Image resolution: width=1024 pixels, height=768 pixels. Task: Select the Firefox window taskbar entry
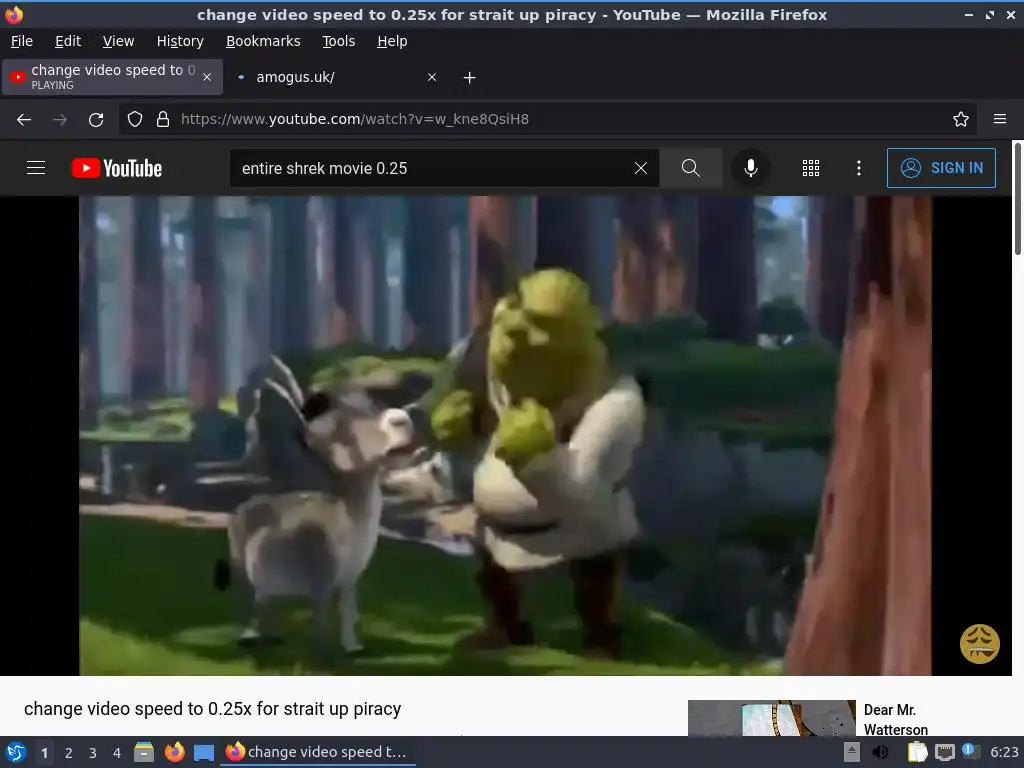(318, 752)
